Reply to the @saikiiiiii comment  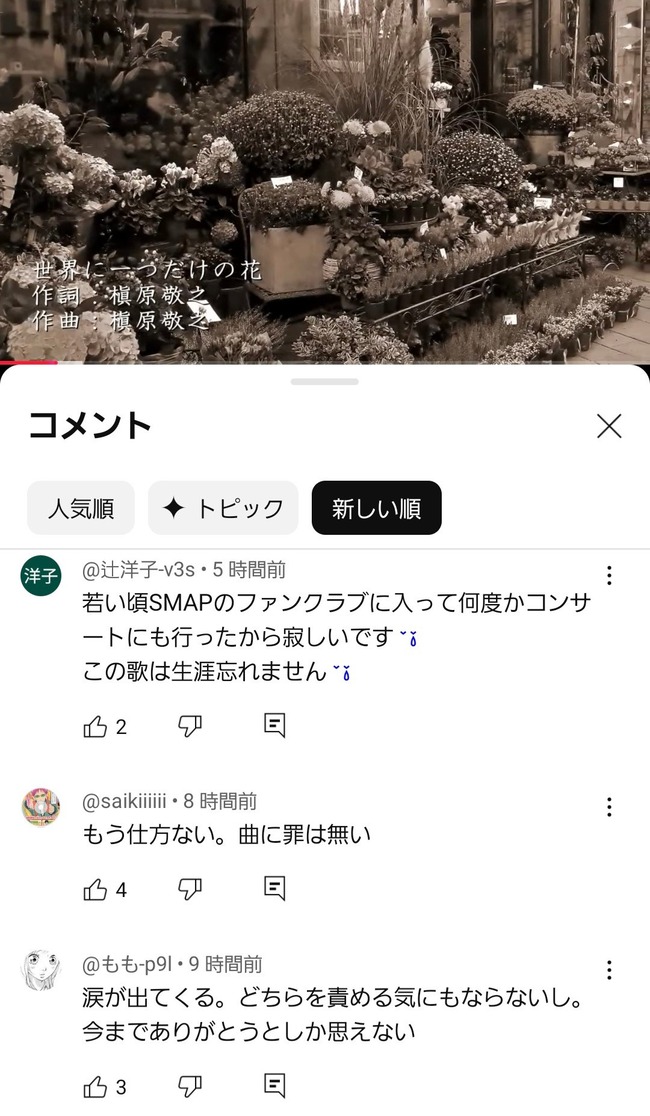click(274, 888)
